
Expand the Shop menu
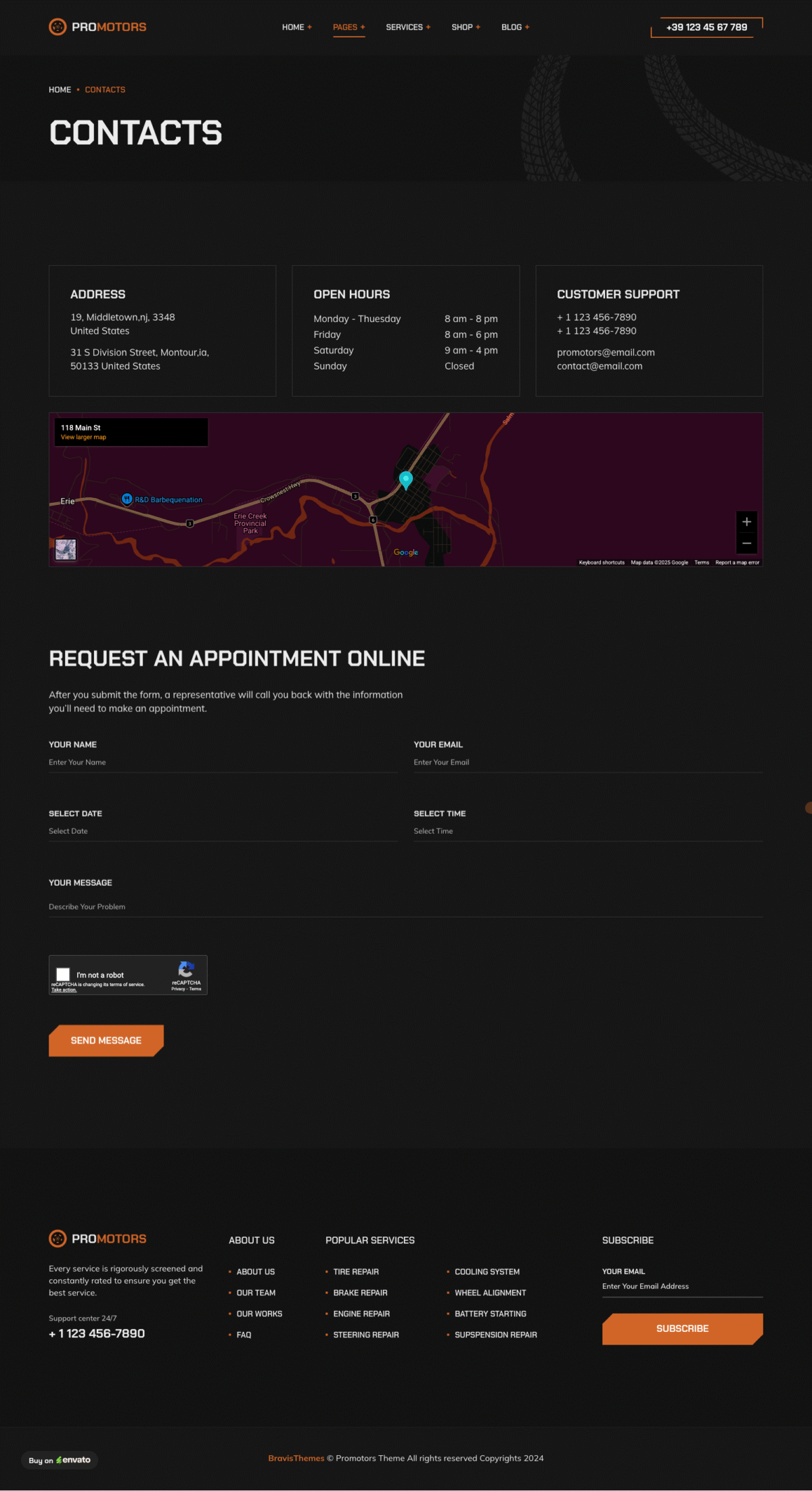[466, 27]
